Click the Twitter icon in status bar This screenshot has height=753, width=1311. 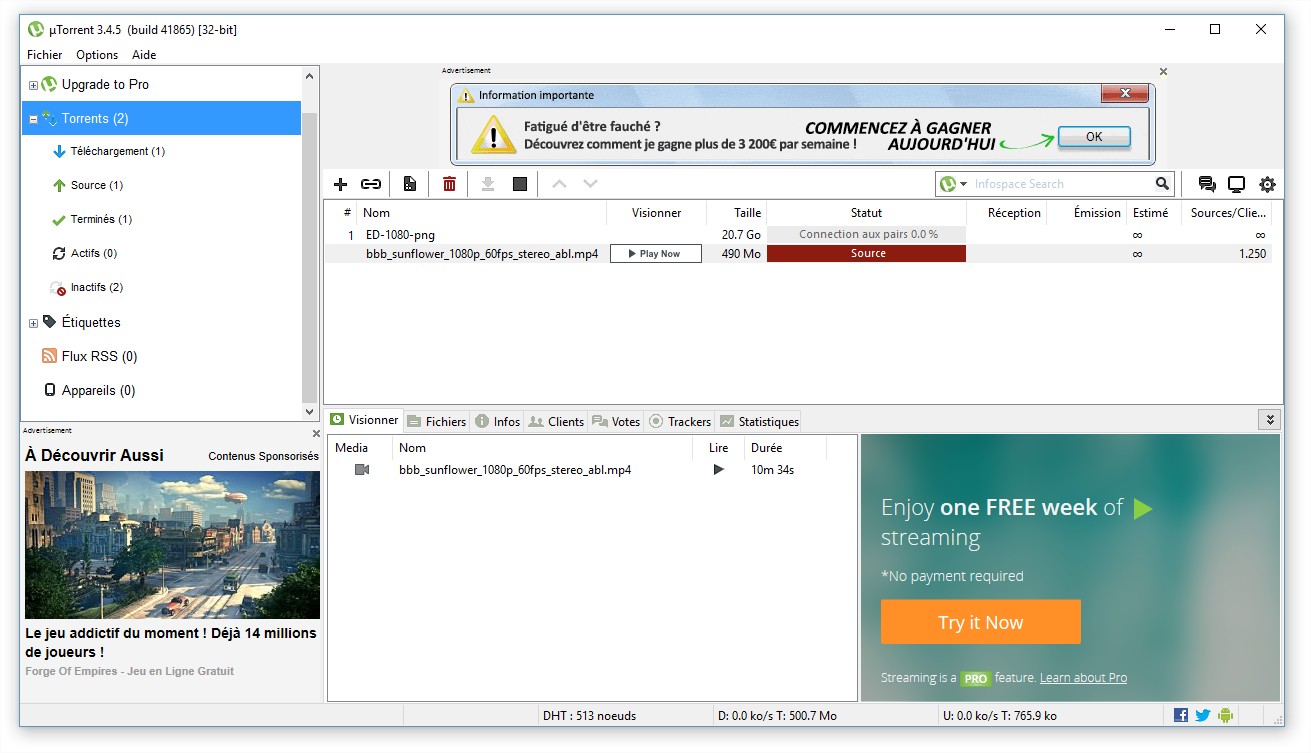[1203, 715]
